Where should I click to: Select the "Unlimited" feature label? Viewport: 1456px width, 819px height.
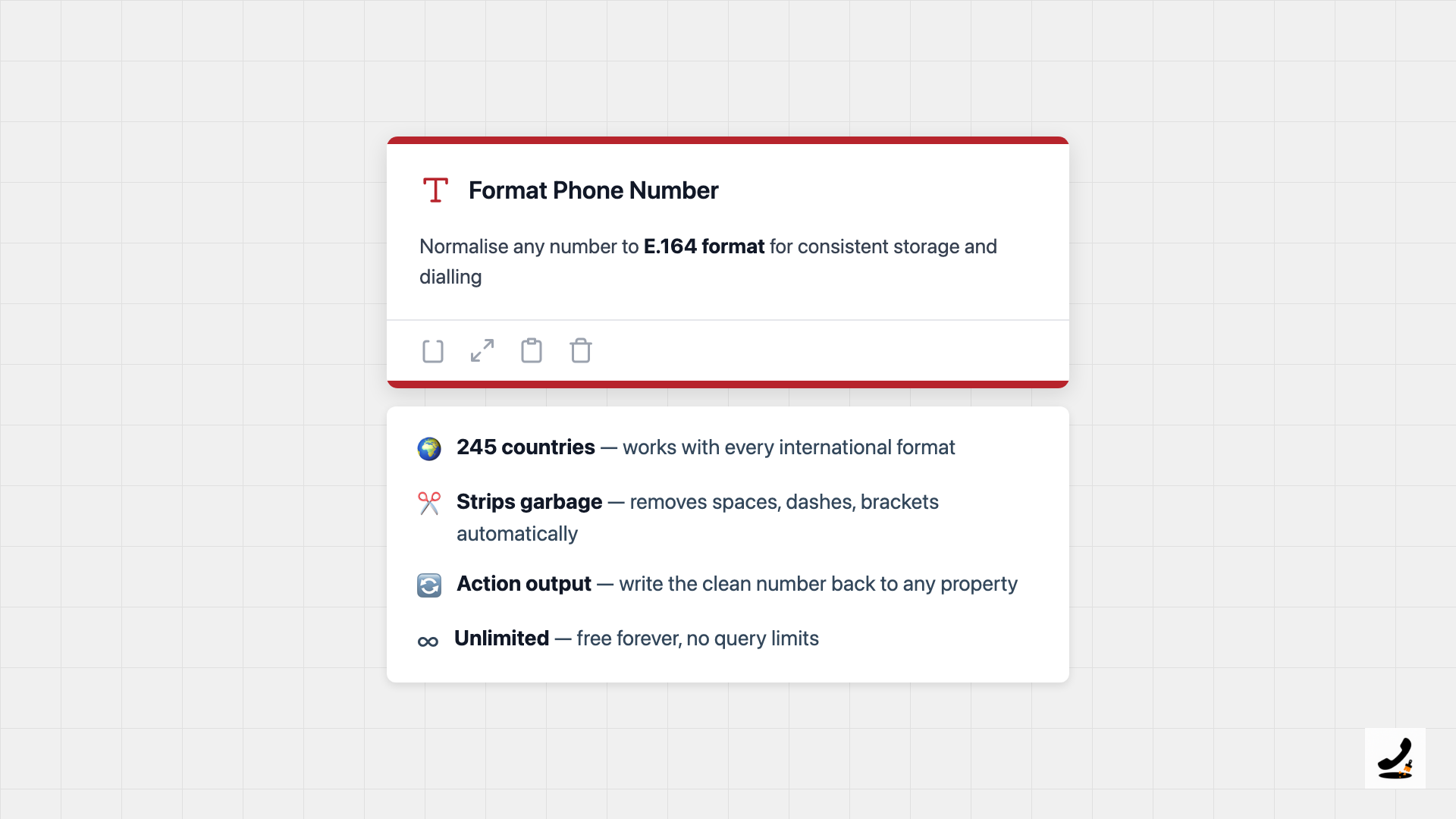tap(501, 639)
